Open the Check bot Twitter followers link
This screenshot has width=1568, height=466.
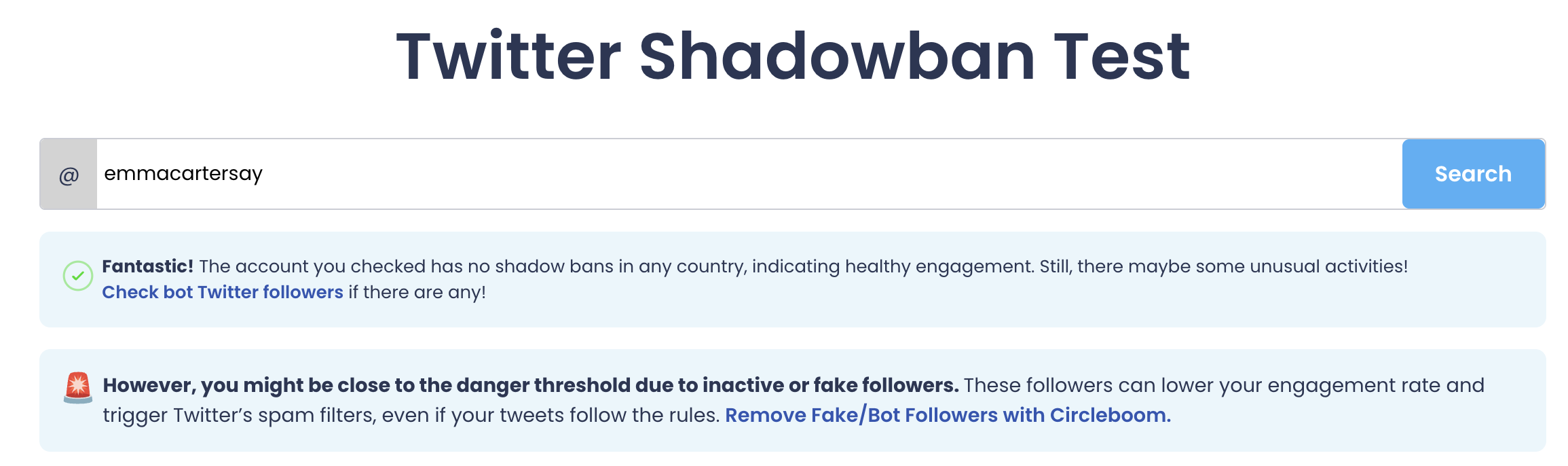(221, 292)
